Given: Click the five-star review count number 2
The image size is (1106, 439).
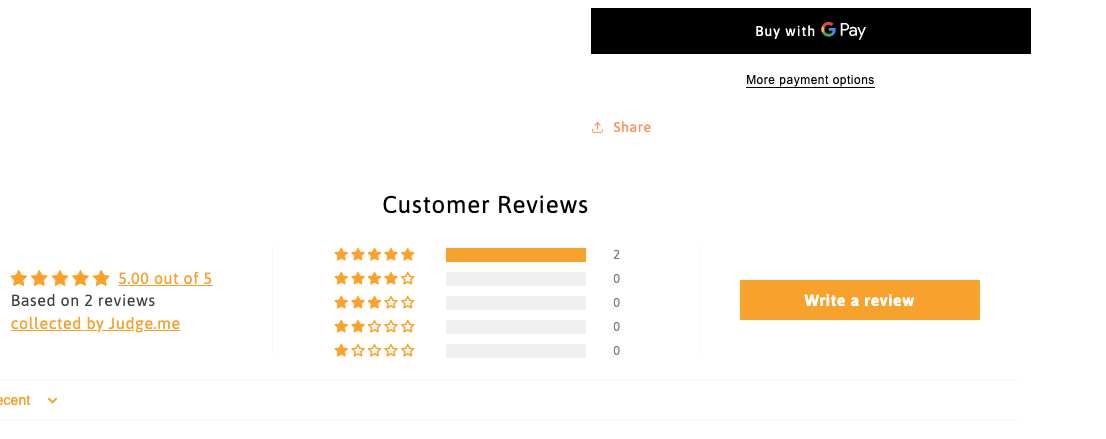Looking at the screenshot, I should point(616,255).
